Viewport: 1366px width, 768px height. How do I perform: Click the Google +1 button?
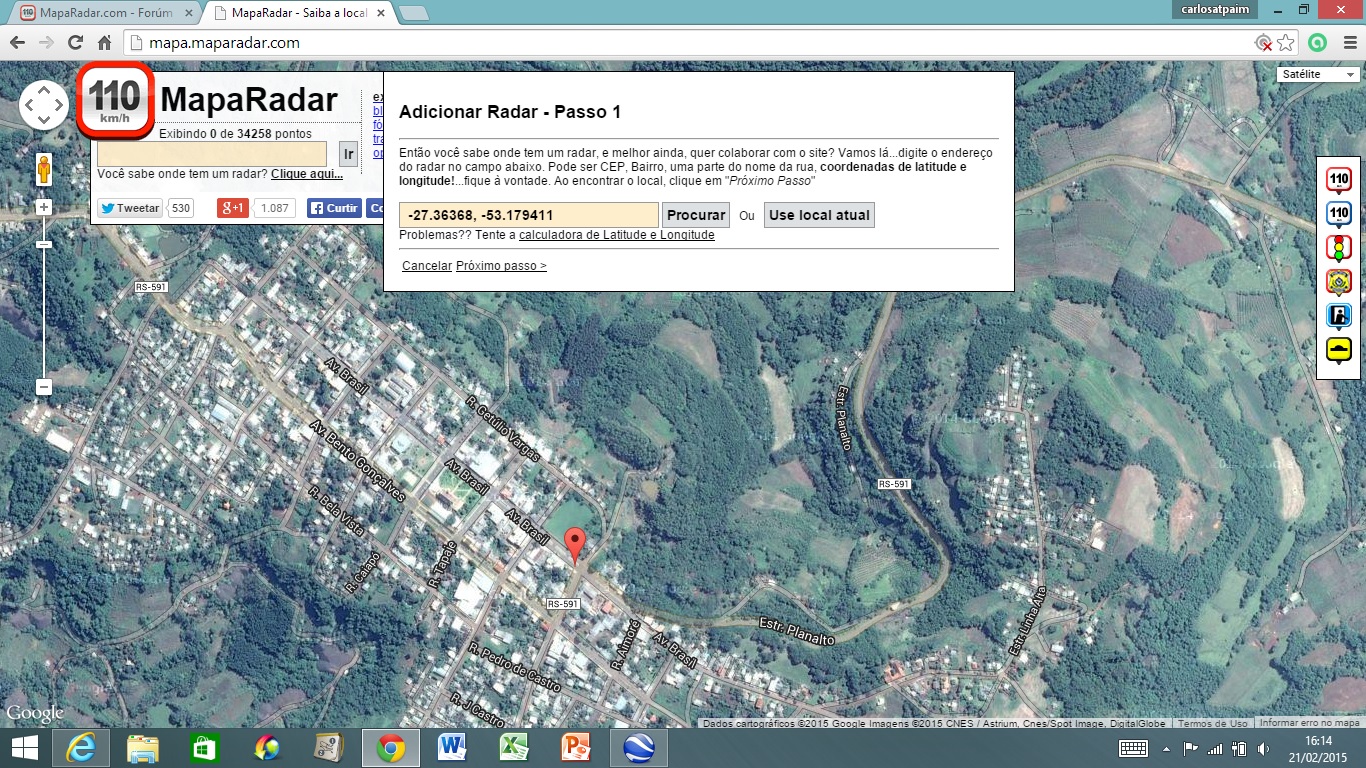[233, 208]
